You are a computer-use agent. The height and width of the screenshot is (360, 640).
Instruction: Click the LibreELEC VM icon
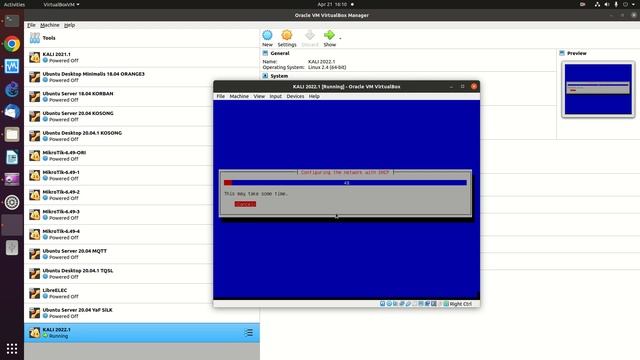[x=35, y=293]
